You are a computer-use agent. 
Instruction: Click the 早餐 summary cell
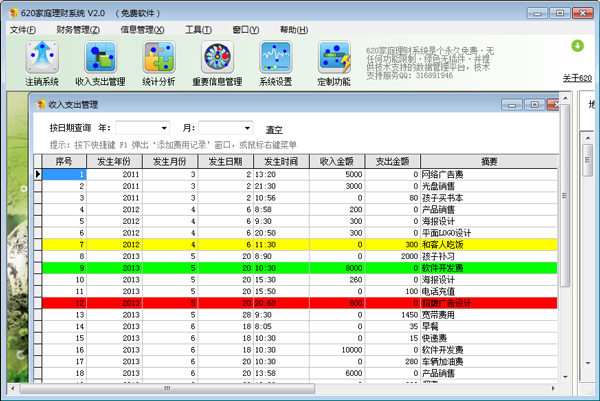[489, 326]
